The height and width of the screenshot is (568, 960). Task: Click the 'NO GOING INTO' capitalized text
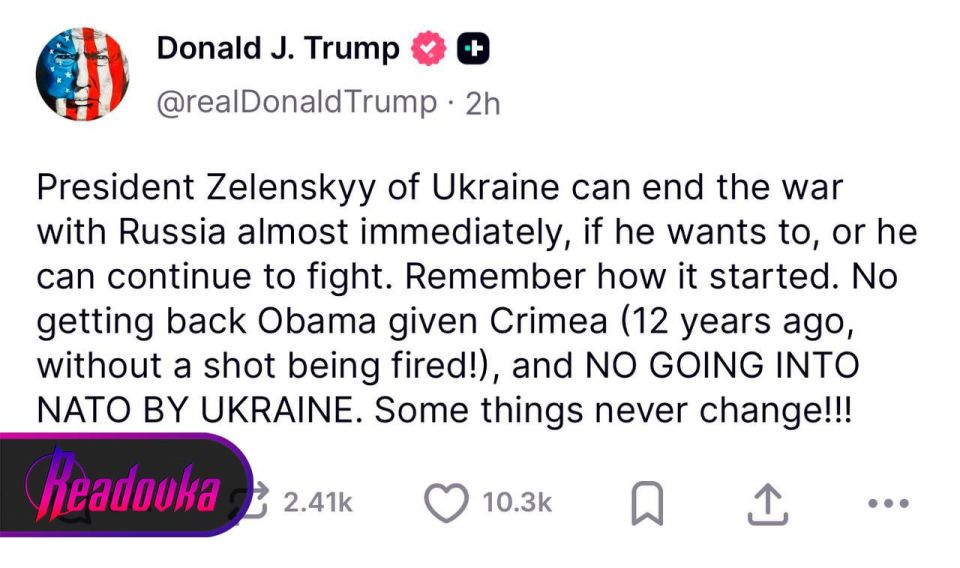(x=722, y=365)
